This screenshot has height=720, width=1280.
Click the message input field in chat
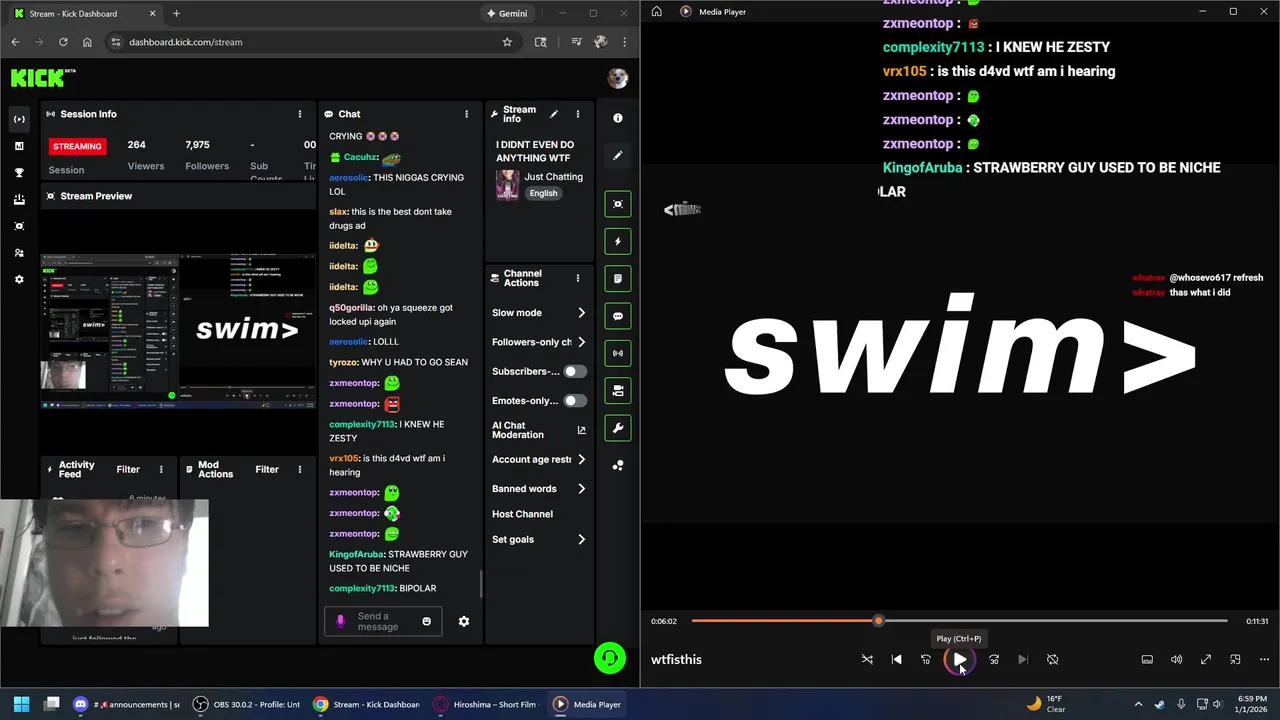[383, 621]
